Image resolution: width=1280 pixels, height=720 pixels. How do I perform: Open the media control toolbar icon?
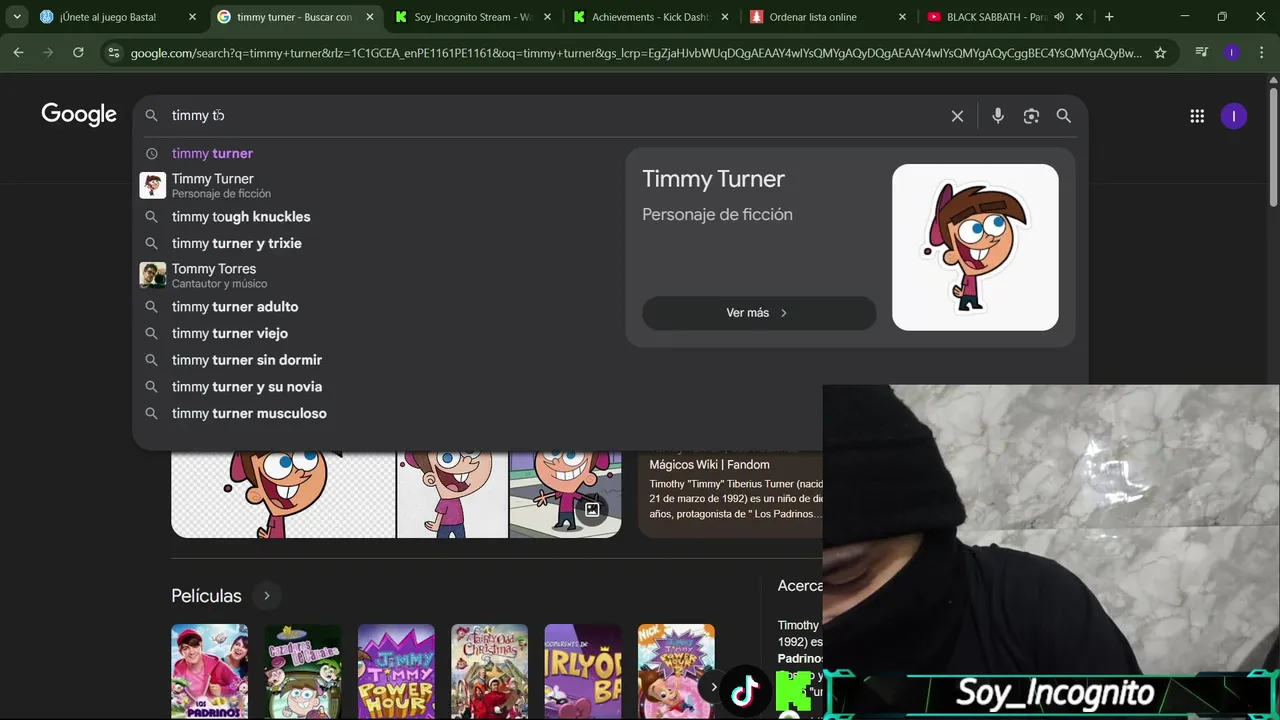[x=1202, y=53]
